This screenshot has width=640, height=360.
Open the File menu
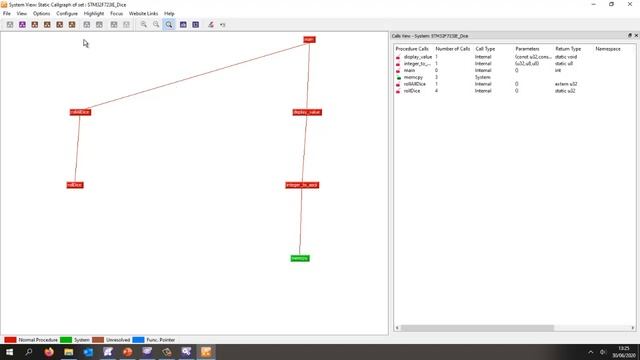7,13
